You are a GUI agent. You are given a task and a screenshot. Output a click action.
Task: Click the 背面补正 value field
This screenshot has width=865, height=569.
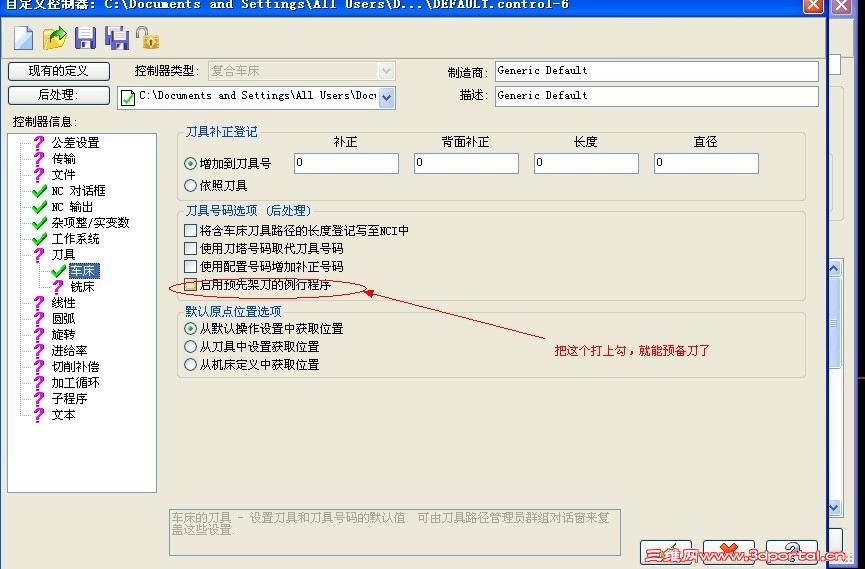pyautogui.click(x=466, y=163)
